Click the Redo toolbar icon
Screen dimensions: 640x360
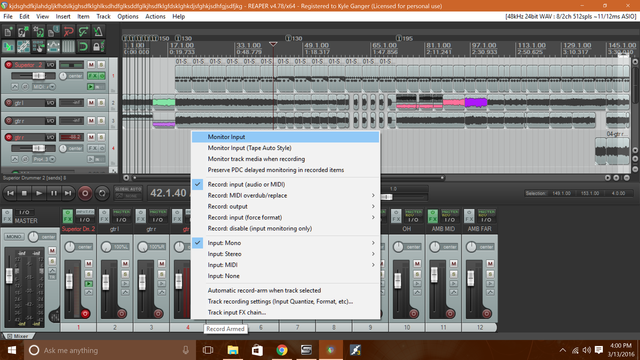pos(83,31)
